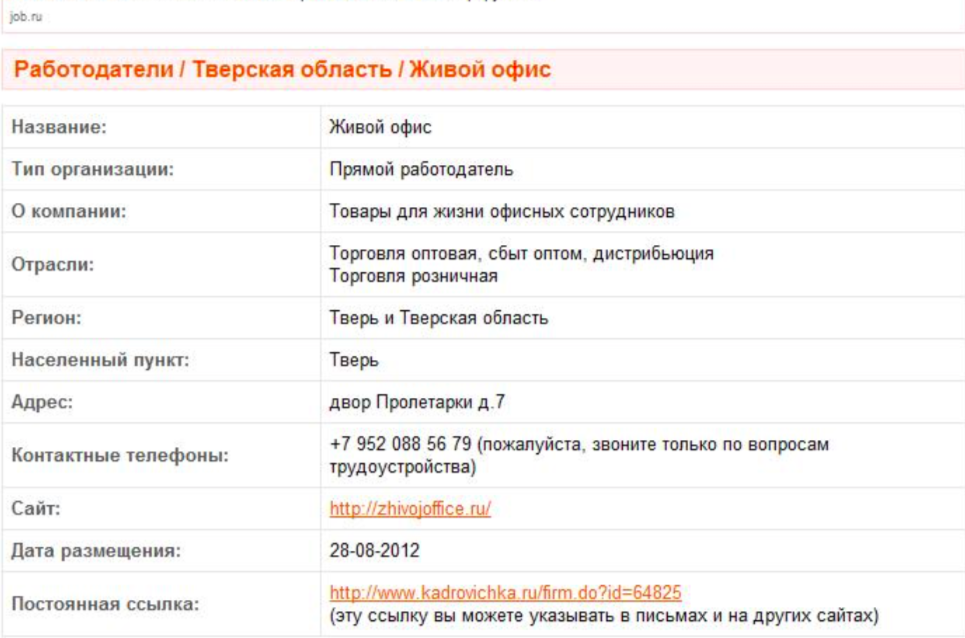Select 'Торговля оптовая, сбыт оптом, дистрибьюция' line
This screenshot has width=965, height=638.
[x=521, y=253]
